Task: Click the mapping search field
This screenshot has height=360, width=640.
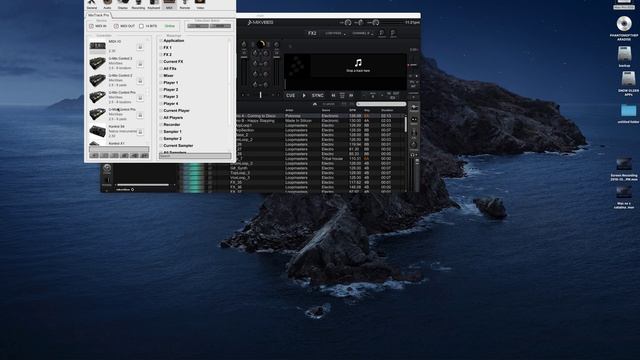Action: (195, 156)
